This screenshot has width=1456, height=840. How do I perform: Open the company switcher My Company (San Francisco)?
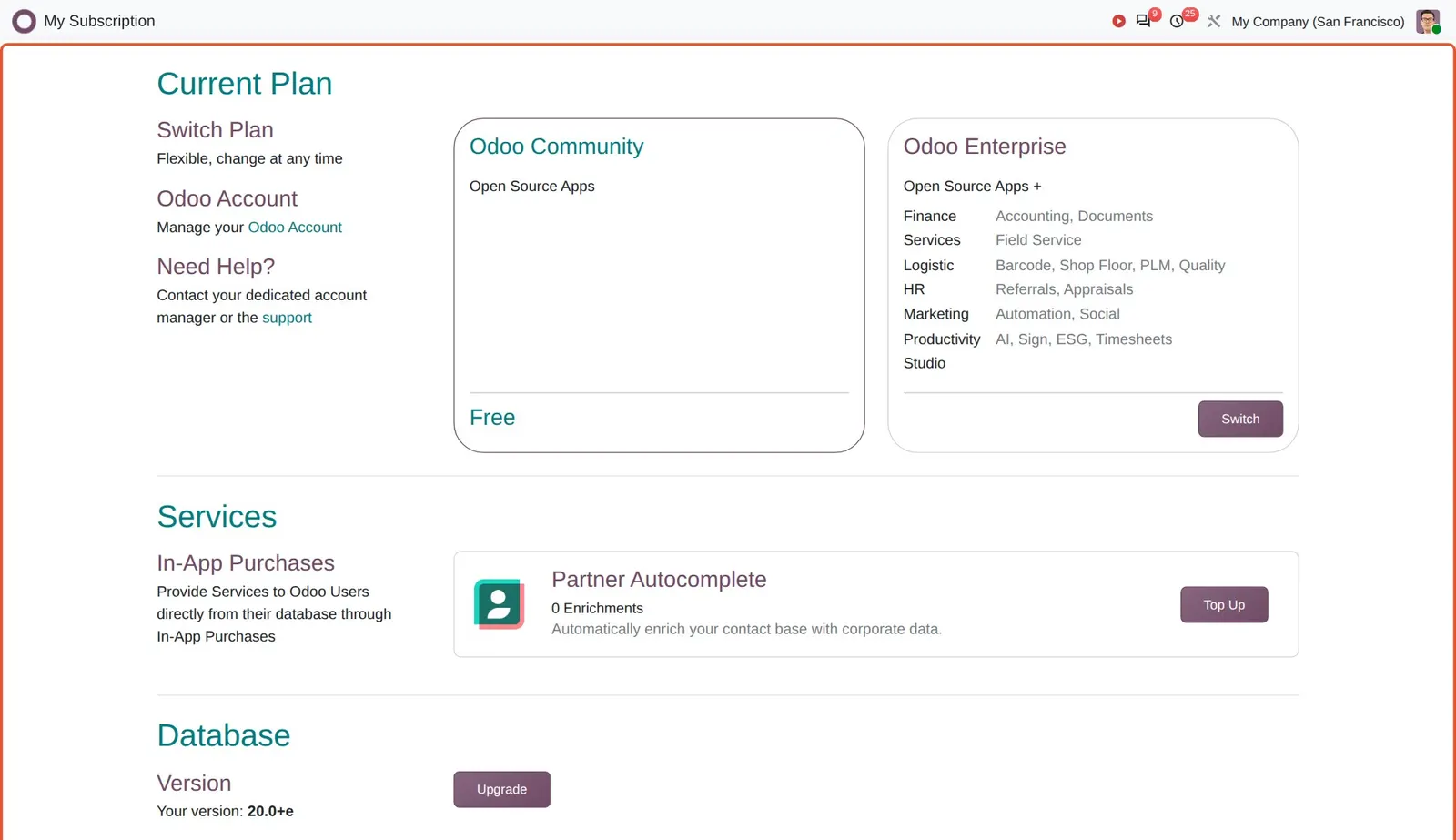[1318, 22]
